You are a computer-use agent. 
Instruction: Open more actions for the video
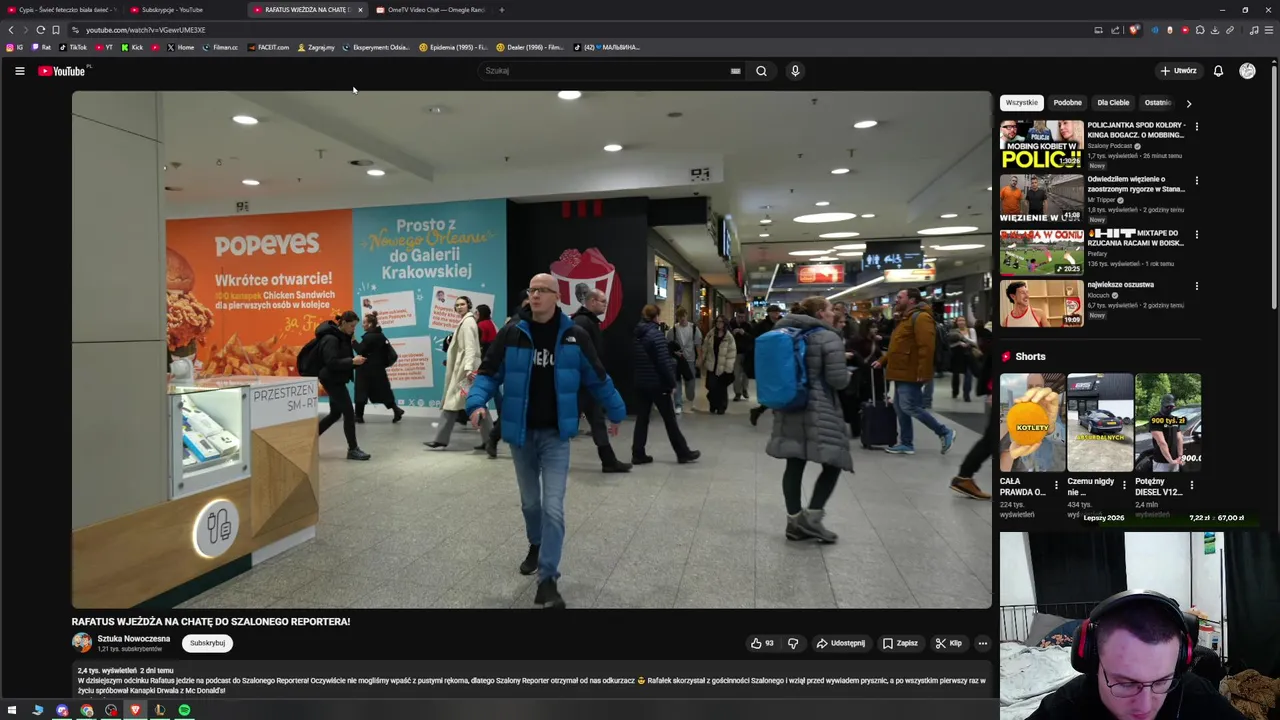[983, 643]
